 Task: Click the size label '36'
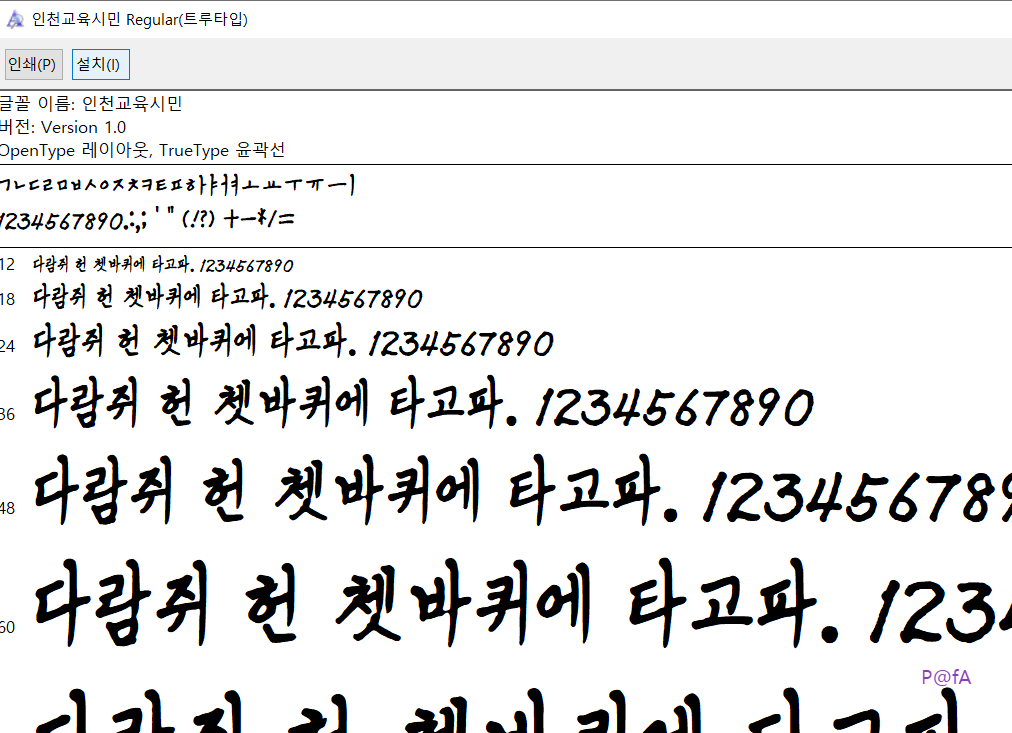pos(7,414)
